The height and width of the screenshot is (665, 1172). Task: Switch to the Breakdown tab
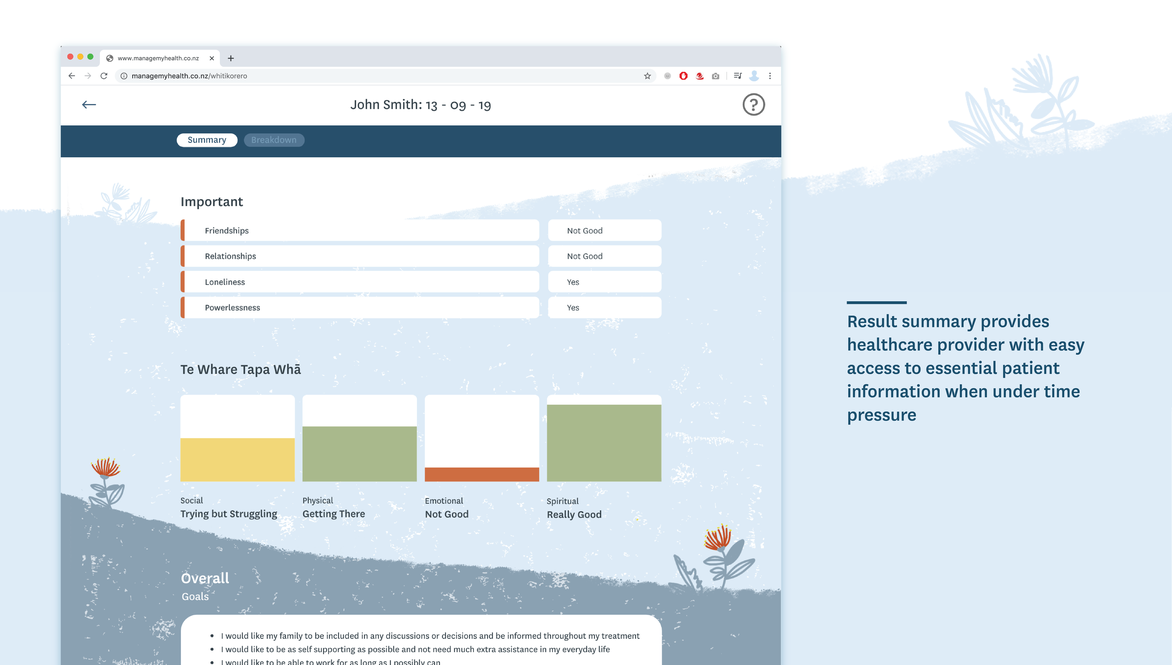(x=274, y=140)
